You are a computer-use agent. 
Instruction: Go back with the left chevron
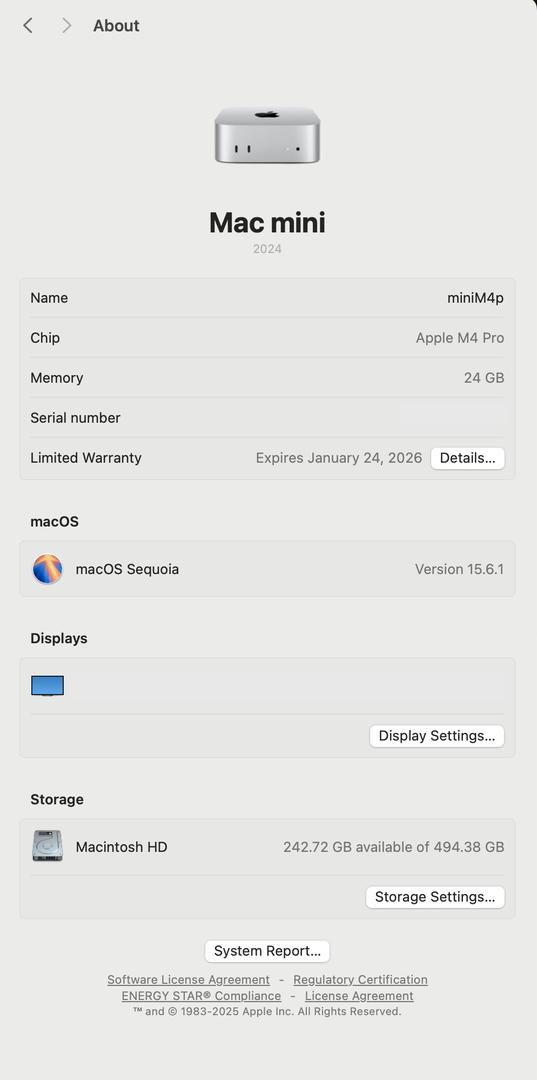point(28,25)
